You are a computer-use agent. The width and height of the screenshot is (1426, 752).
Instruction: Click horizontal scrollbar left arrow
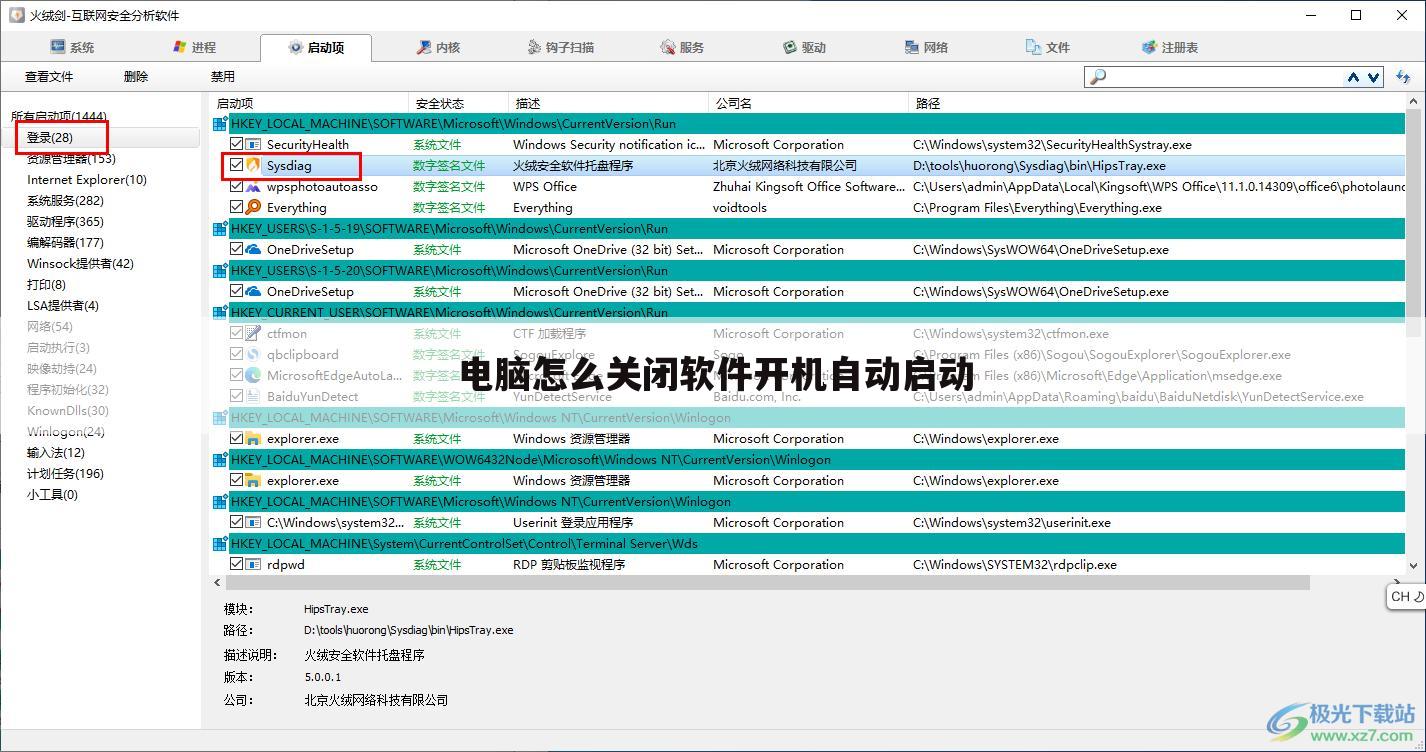pyautogui.click(x=219, y=582)
